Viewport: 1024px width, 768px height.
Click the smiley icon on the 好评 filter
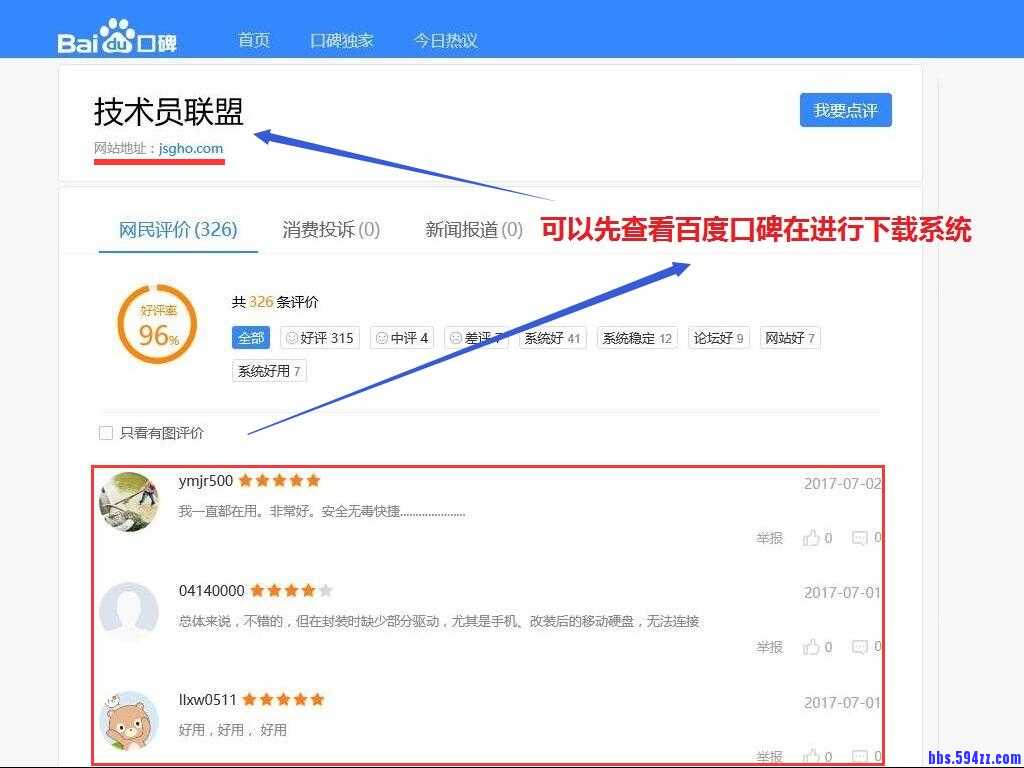(292, 338)
